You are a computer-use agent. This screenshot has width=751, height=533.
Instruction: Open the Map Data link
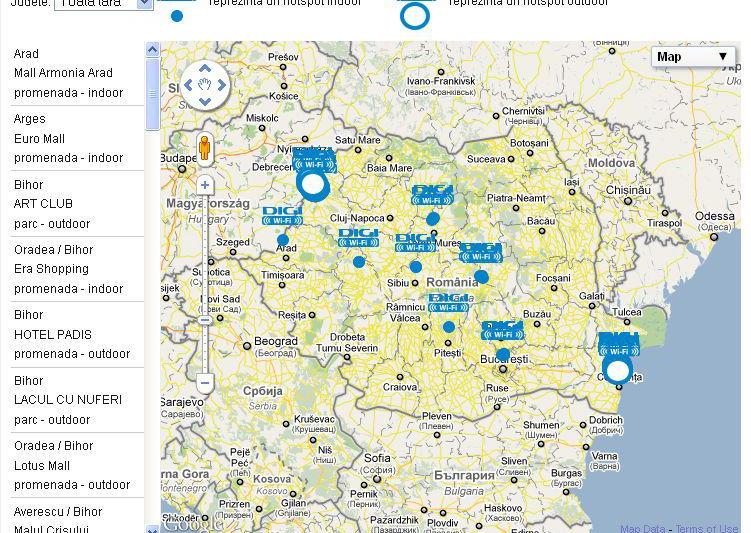coord(642,529)
